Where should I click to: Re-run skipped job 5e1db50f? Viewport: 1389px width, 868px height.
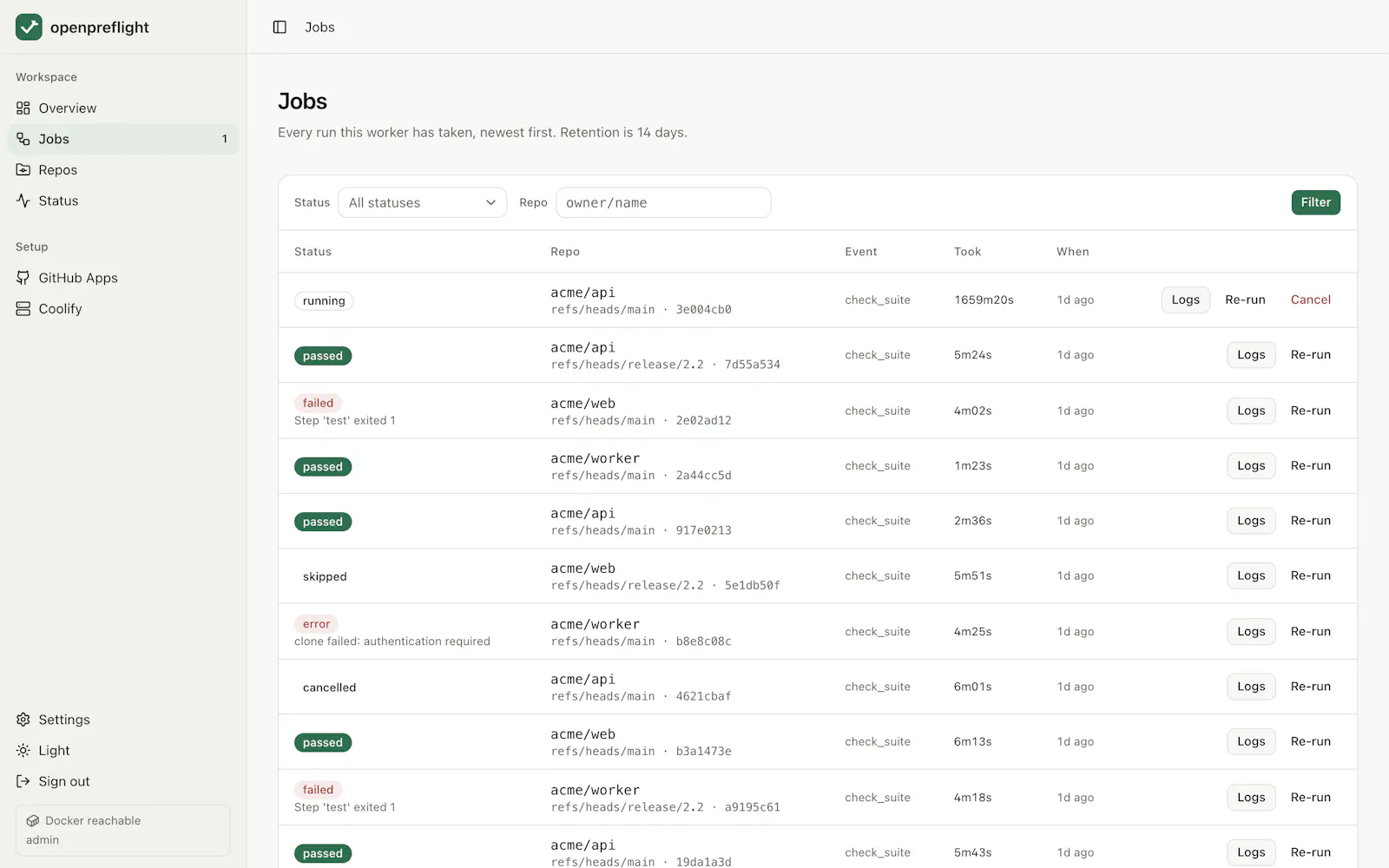1311,575
